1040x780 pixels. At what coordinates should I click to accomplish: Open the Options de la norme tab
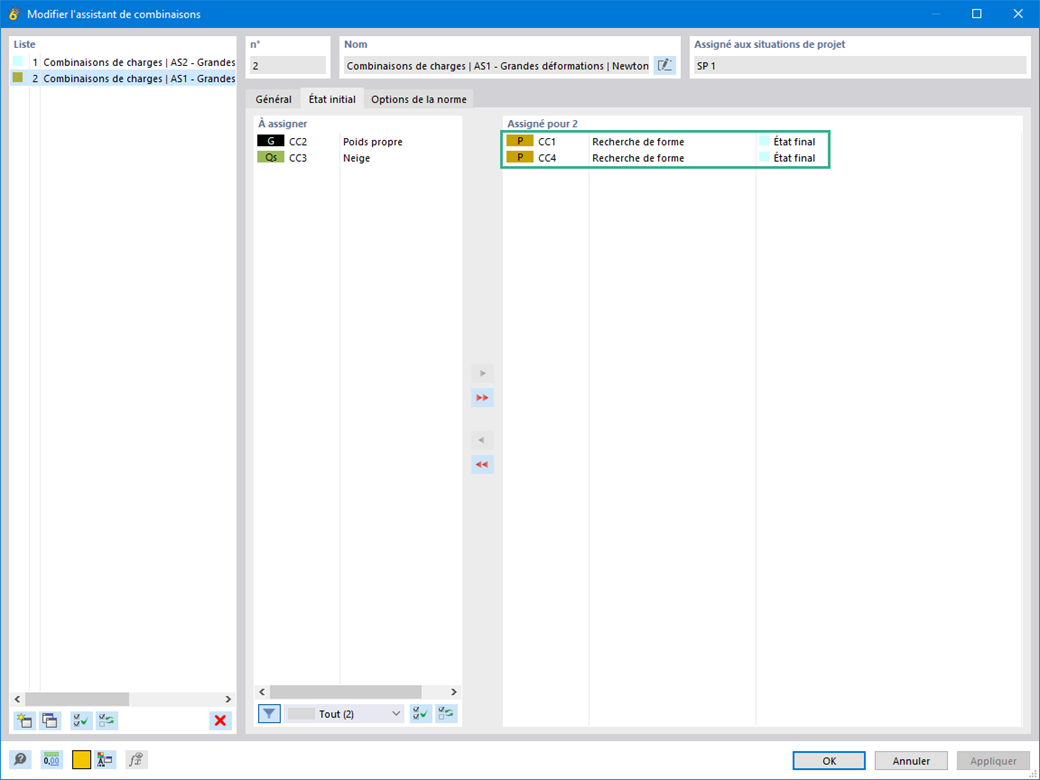click(419, 99)
